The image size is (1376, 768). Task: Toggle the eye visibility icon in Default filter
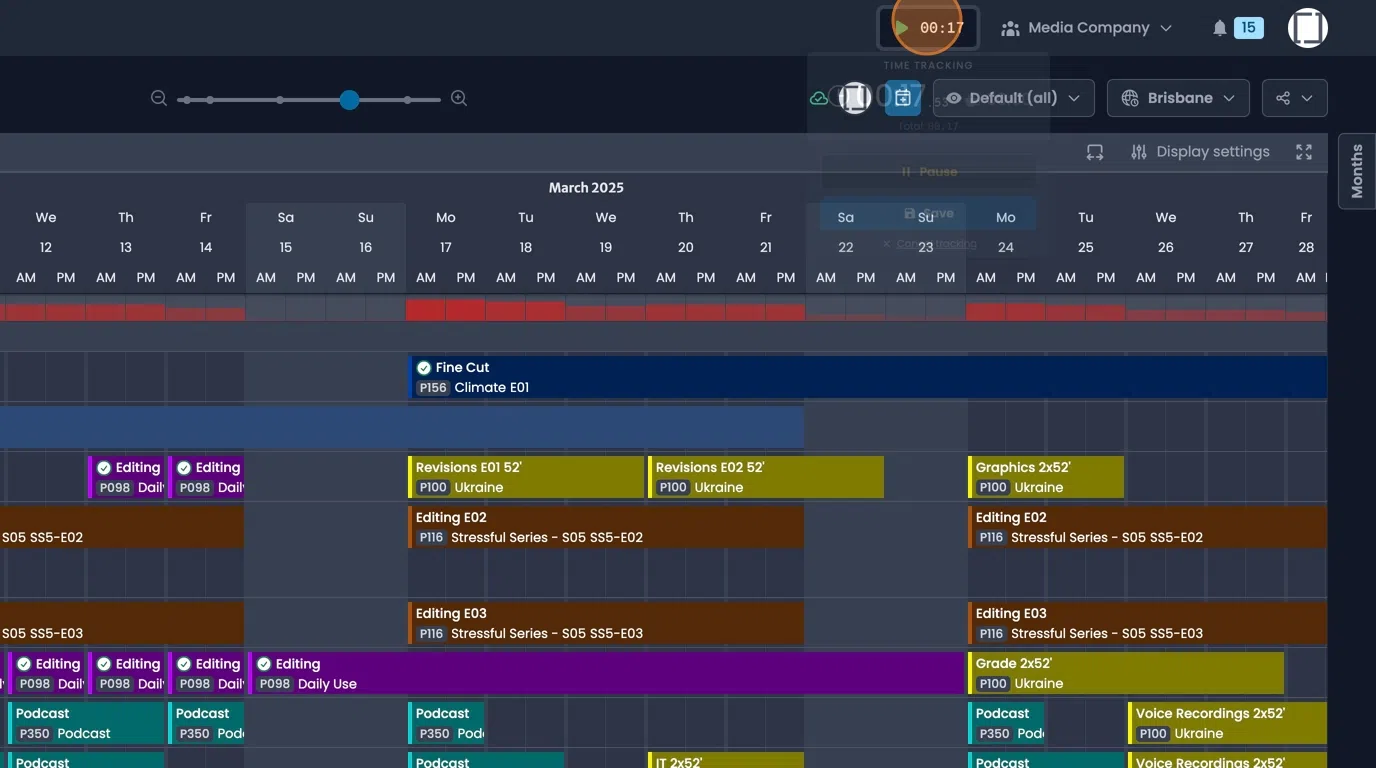(x=953, y=98)
